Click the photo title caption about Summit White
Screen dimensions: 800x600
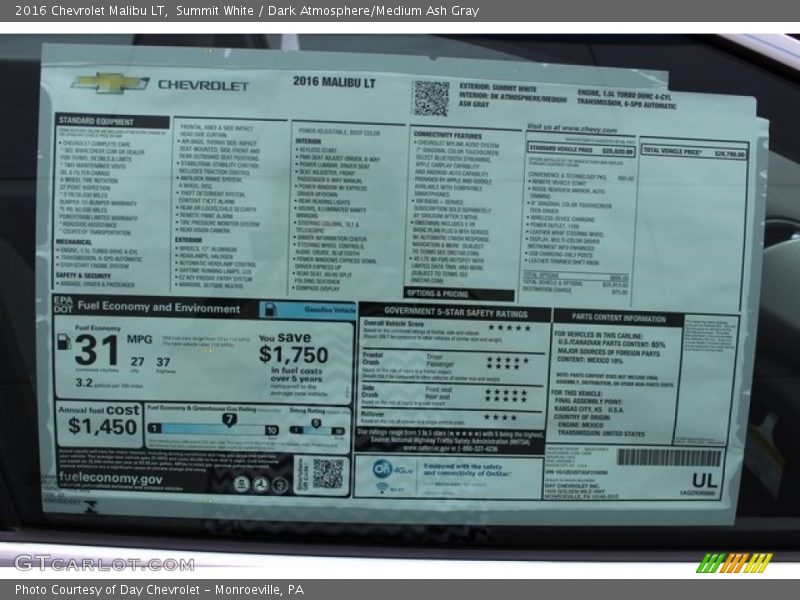(x=247, y=10)
